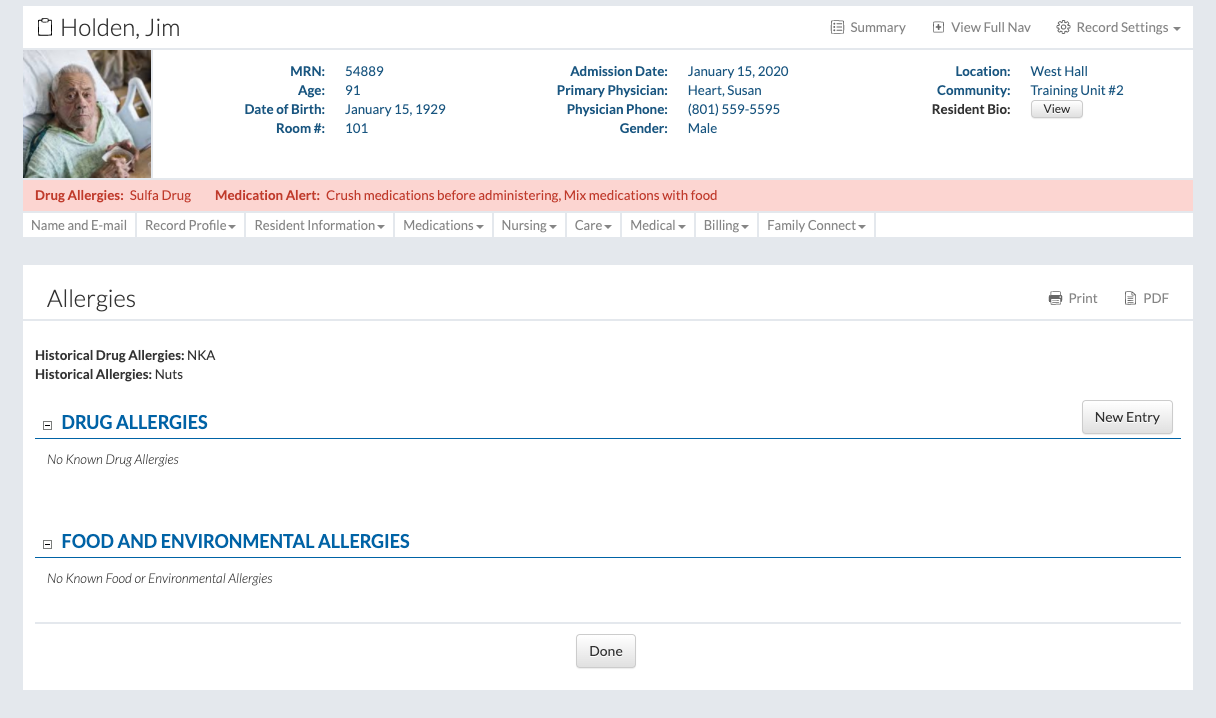Open the Medications dropdown

point(443,226)
